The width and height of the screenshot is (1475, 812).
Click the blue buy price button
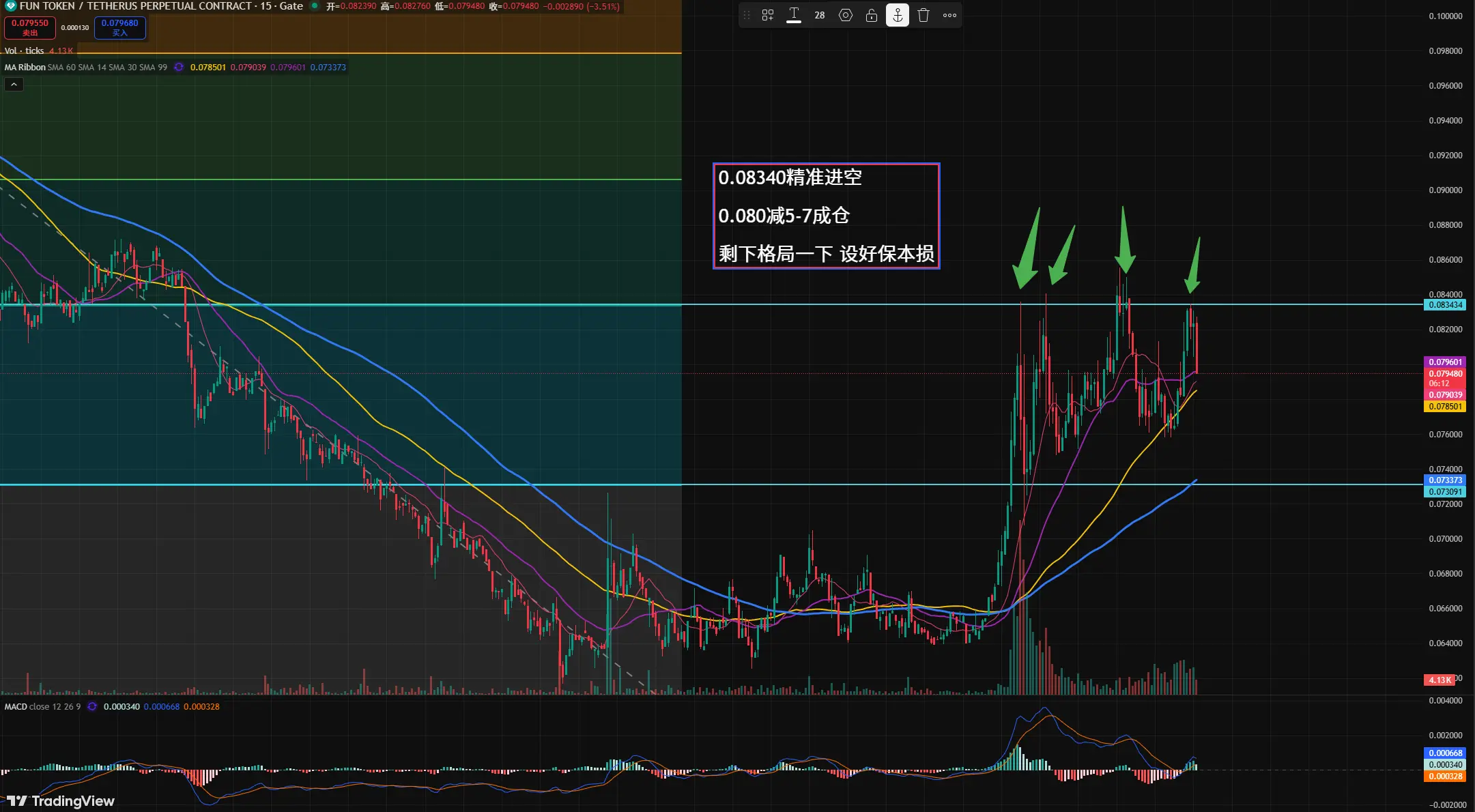coord(120,27)
